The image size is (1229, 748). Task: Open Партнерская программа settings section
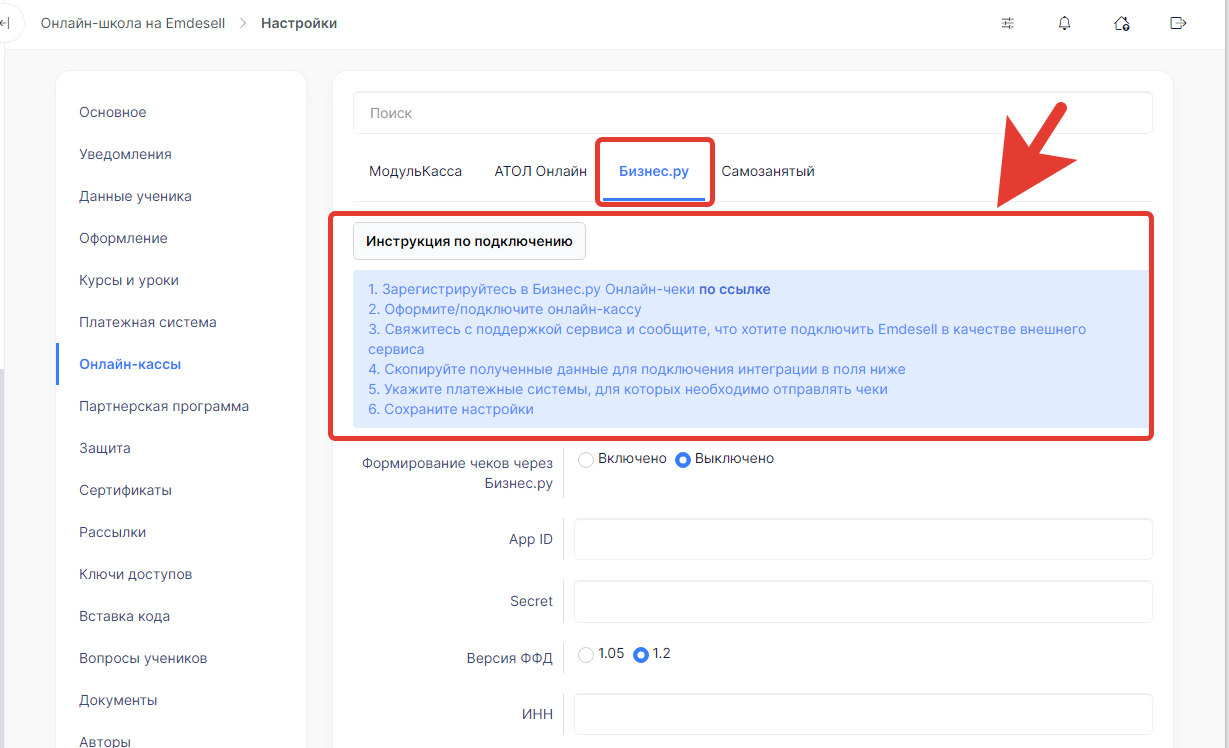[x=164, y=406]
